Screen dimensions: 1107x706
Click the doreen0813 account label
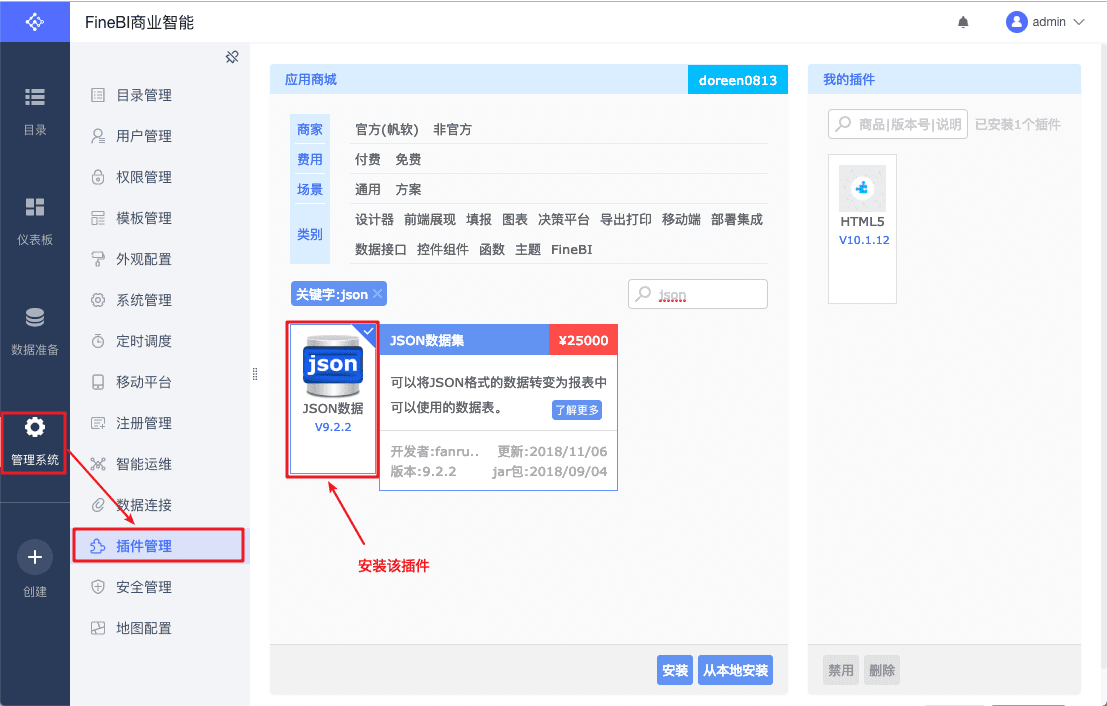point(738,80)
